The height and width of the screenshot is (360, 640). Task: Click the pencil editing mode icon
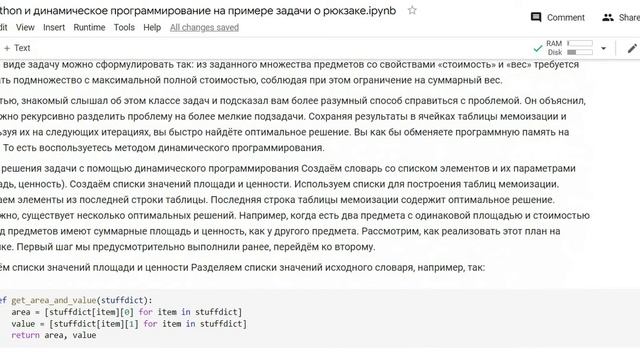click(x=632, y=48)
